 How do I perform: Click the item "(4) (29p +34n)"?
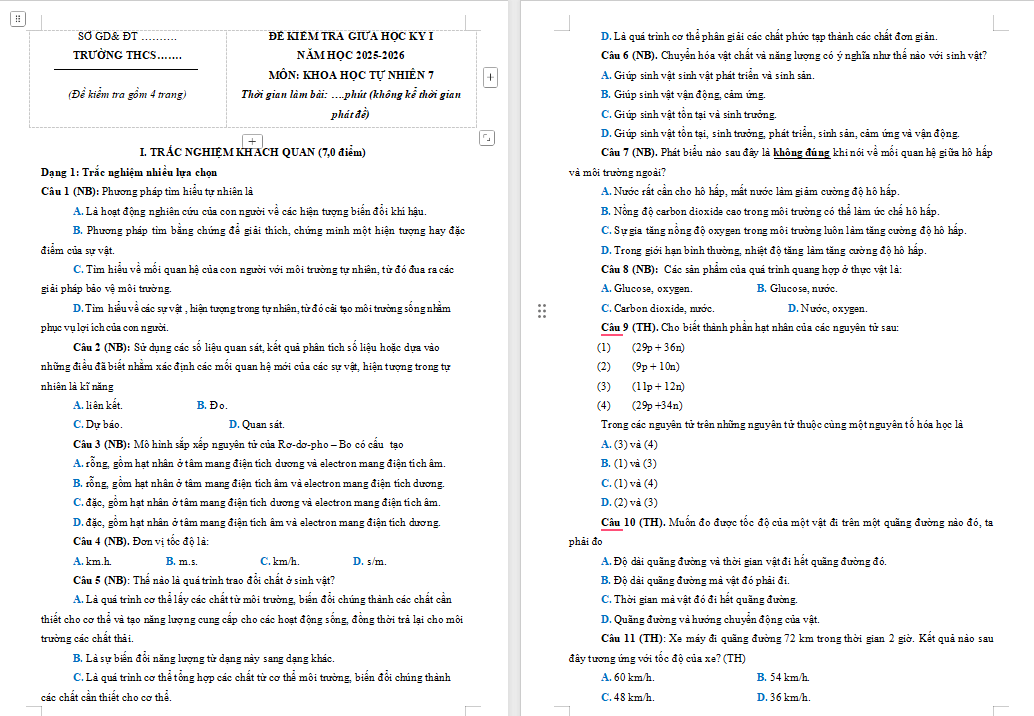coord(640,405)
